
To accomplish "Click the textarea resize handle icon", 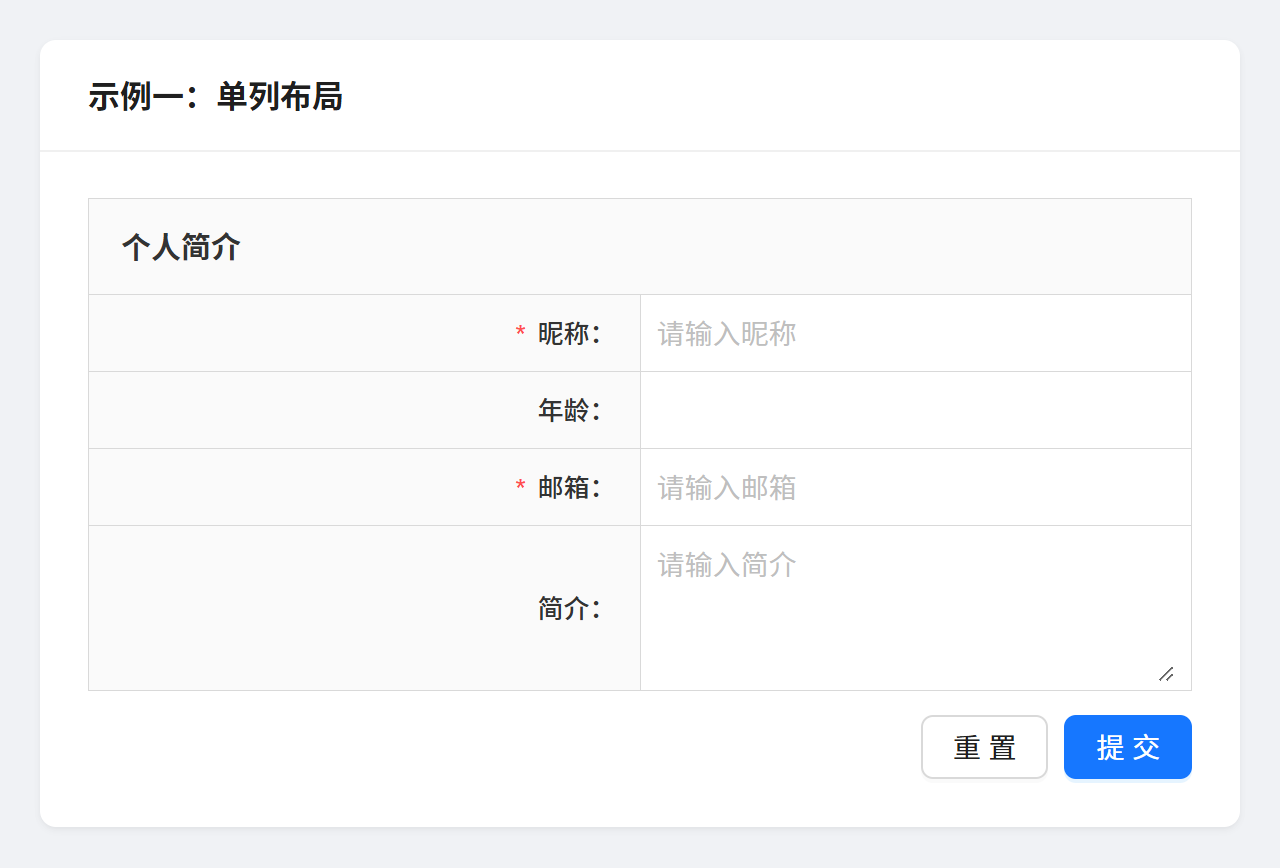I will [1166, 674].
